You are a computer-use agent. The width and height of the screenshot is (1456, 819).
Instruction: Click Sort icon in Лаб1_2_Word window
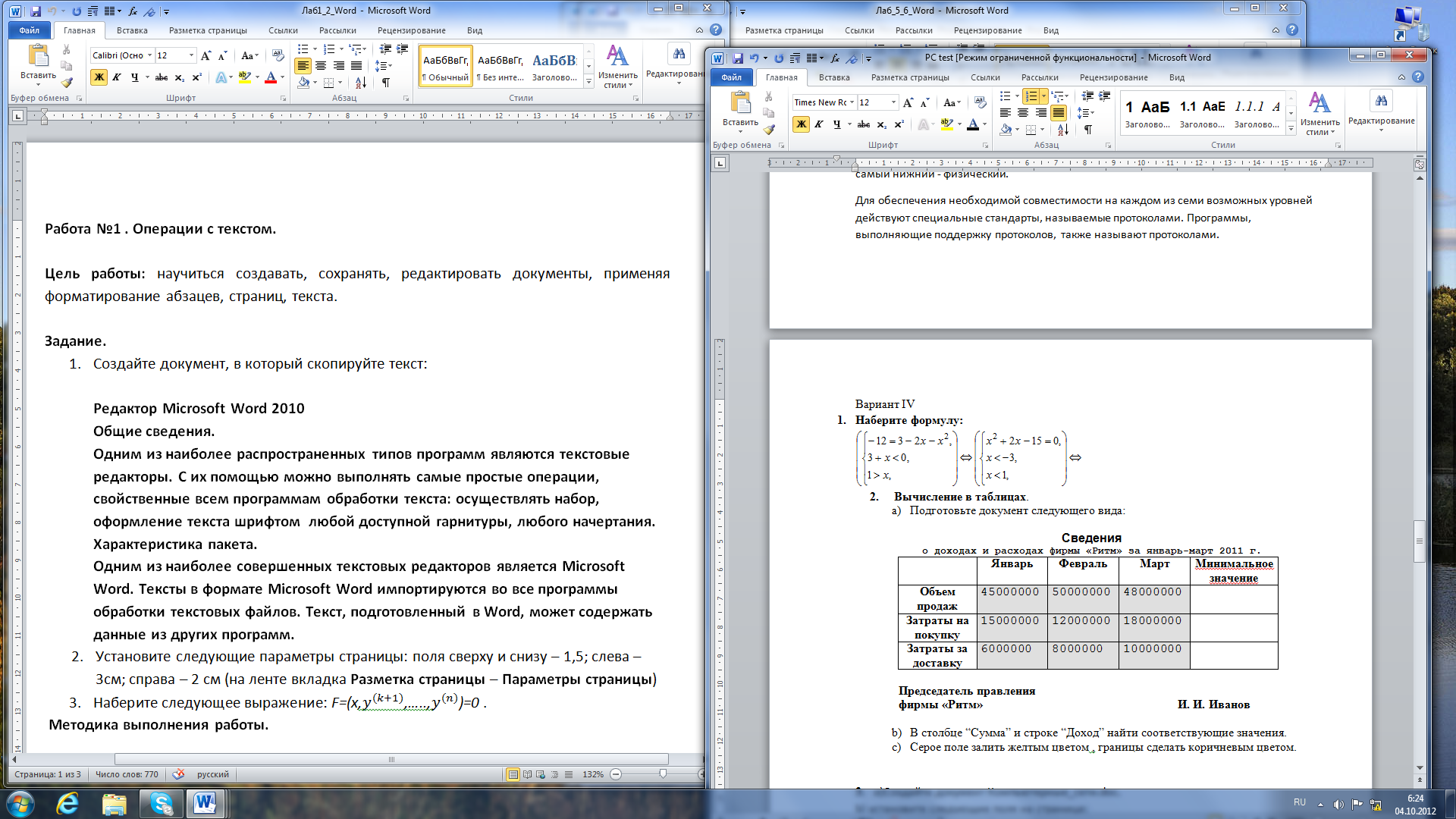coord(361,83)
